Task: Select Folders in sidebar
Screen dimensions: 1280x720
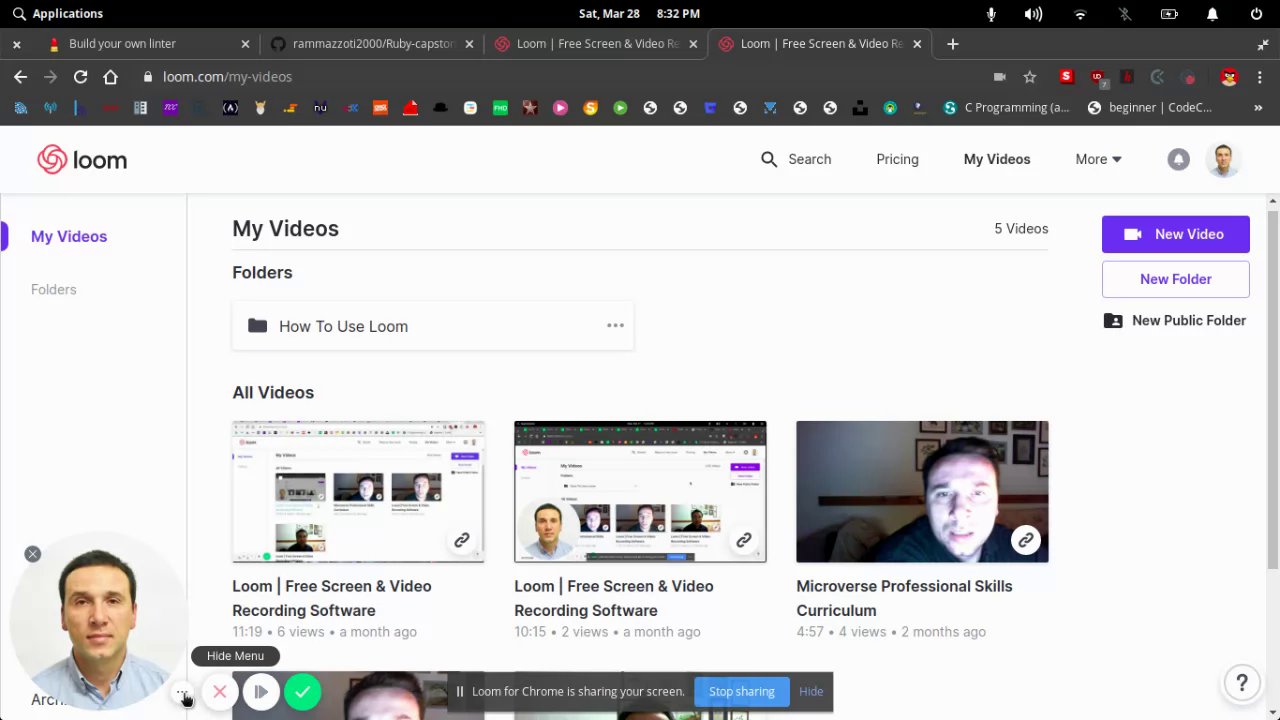Action: 54,289
